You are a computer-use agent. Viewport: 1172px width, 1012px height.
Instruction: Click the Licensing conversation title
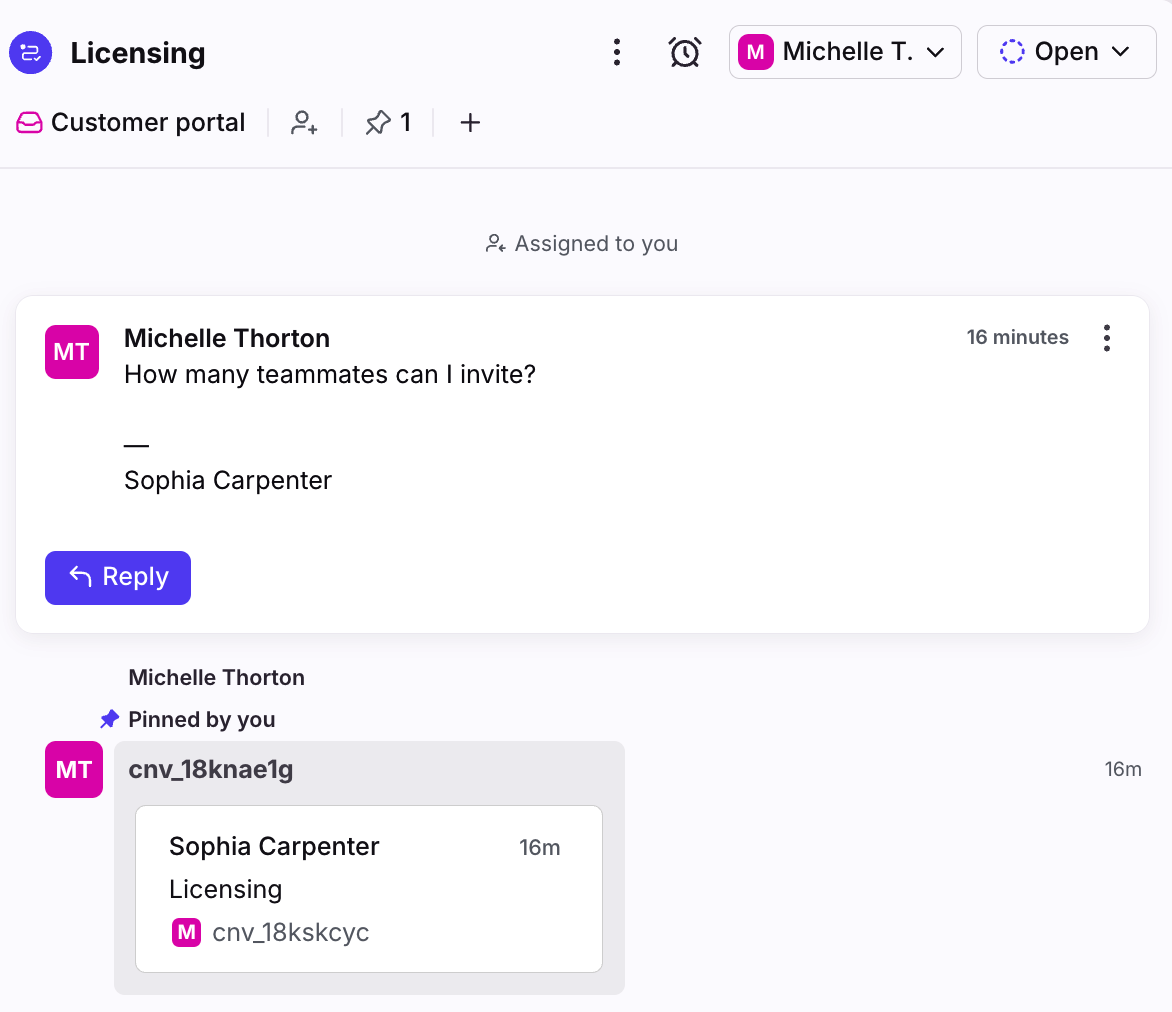coord(138,53)
